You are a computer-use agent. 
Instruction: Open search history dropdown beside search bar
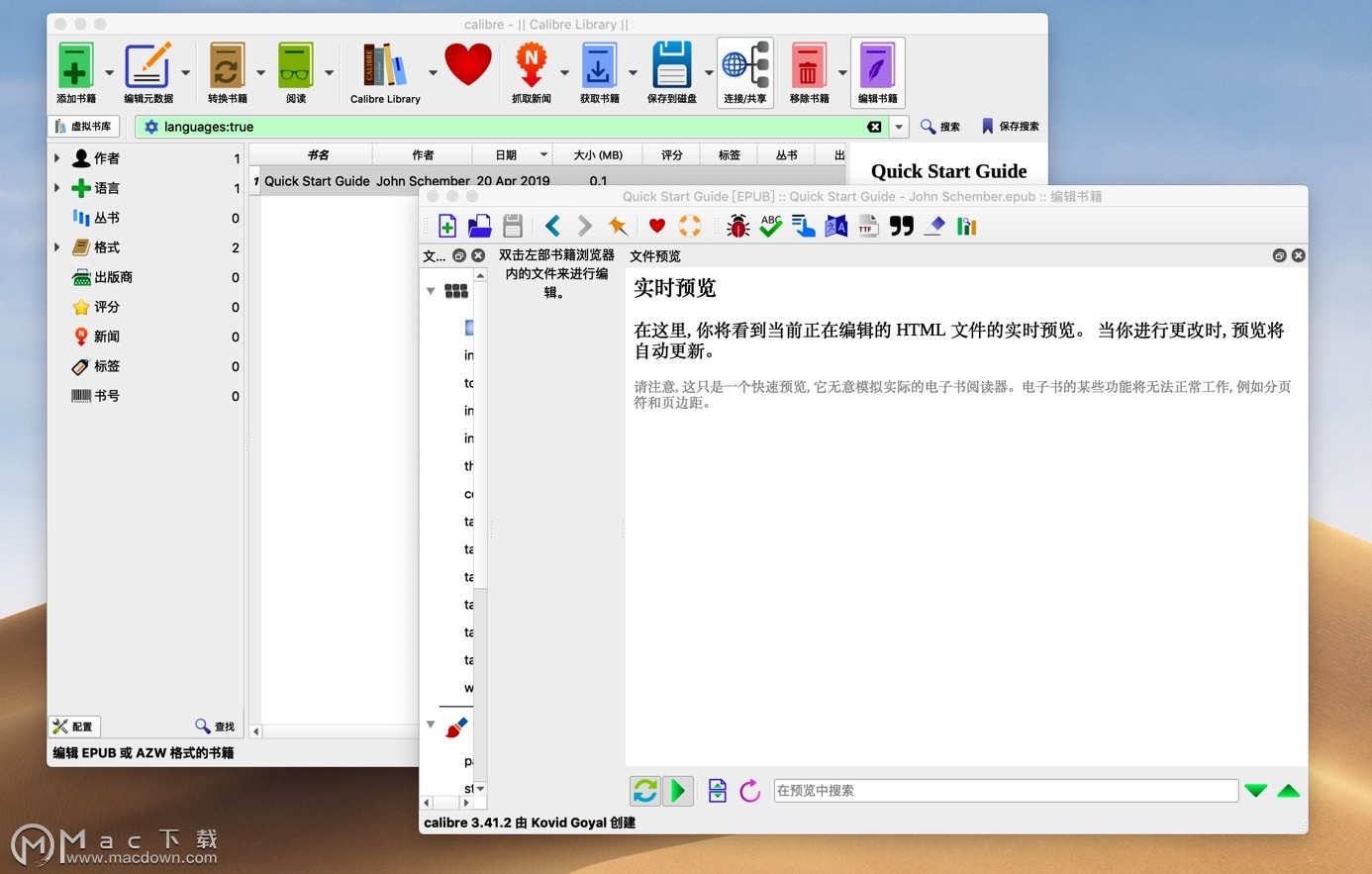point(899,127)
